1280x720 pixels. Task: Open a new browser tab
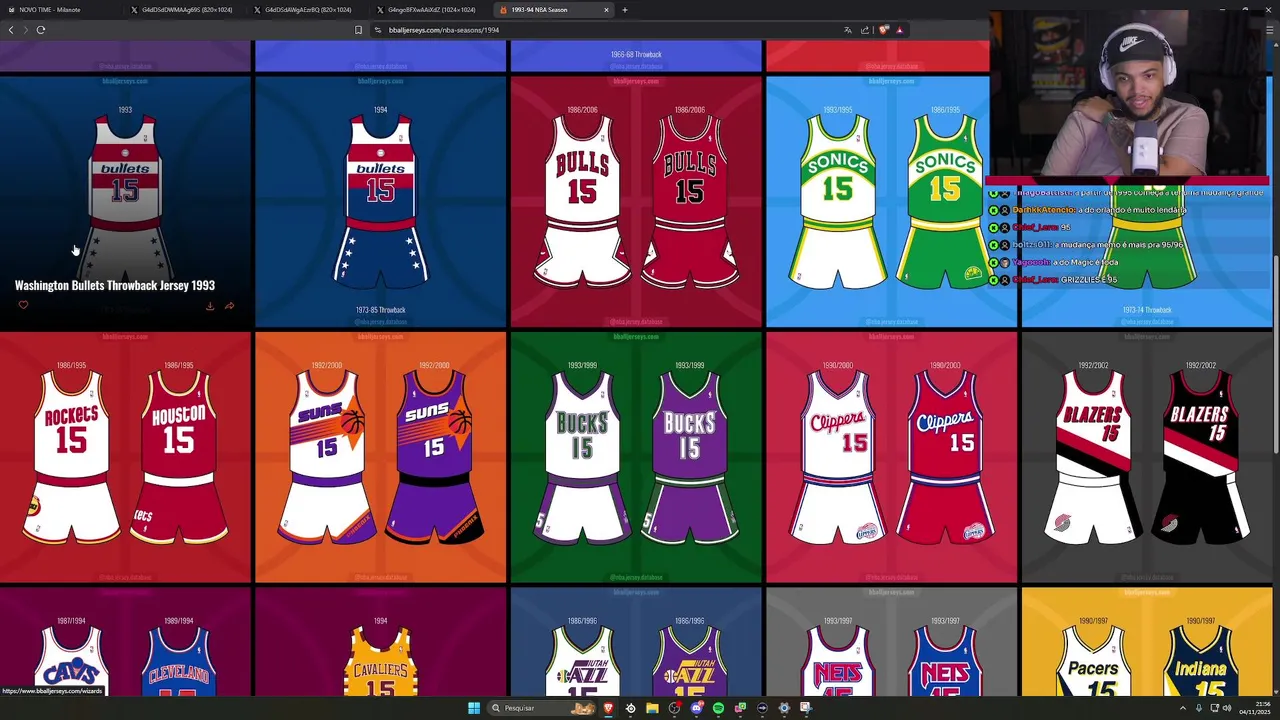pyautogui.click(x=625, y=10)
